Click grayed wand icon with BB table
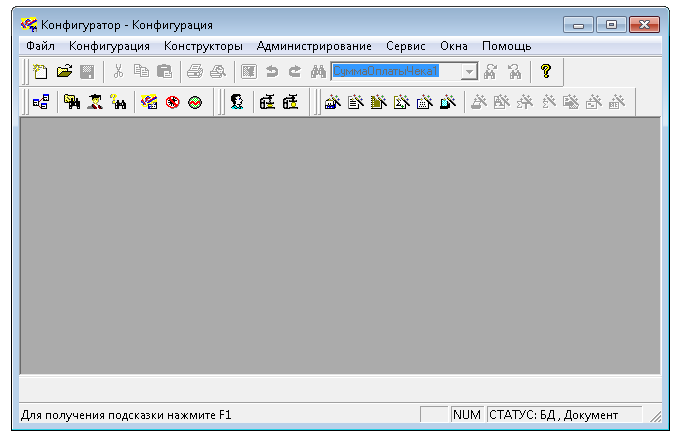Viewport: 676px width, 437px height. [617, 102]
